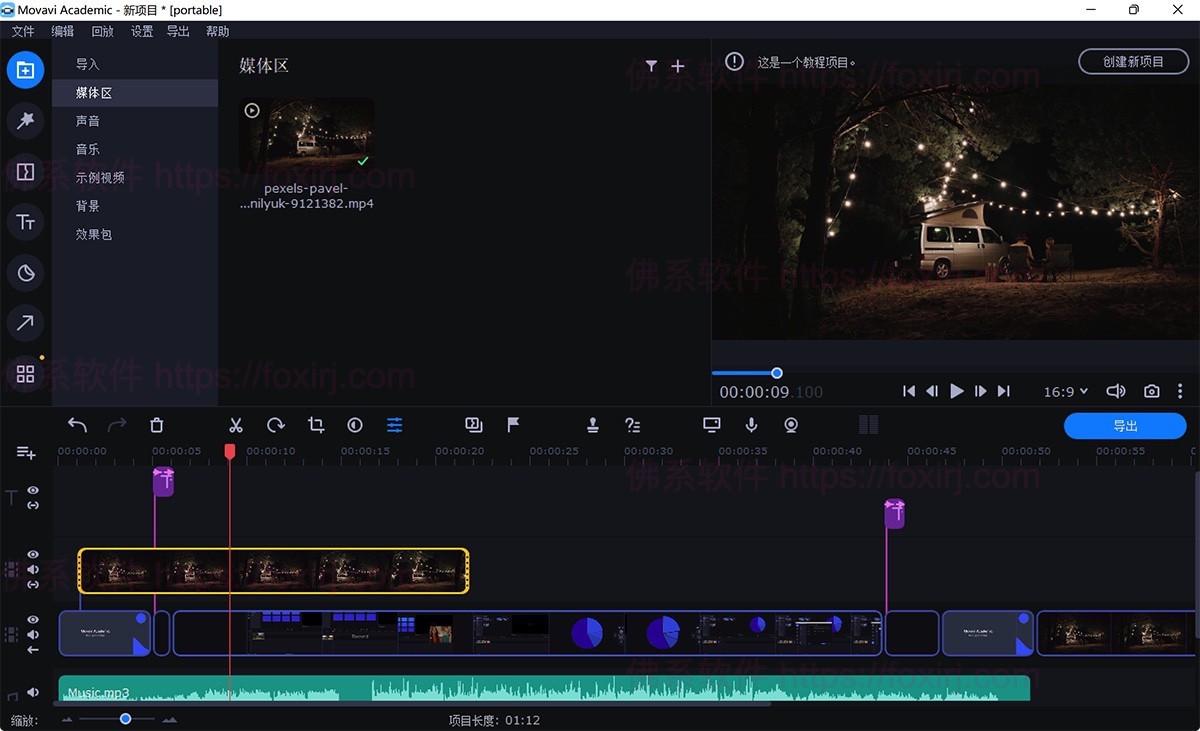The height and width of the screenshot is (731, 1200).
Task: Click the rotate clip icon
Action: [276, 425]
